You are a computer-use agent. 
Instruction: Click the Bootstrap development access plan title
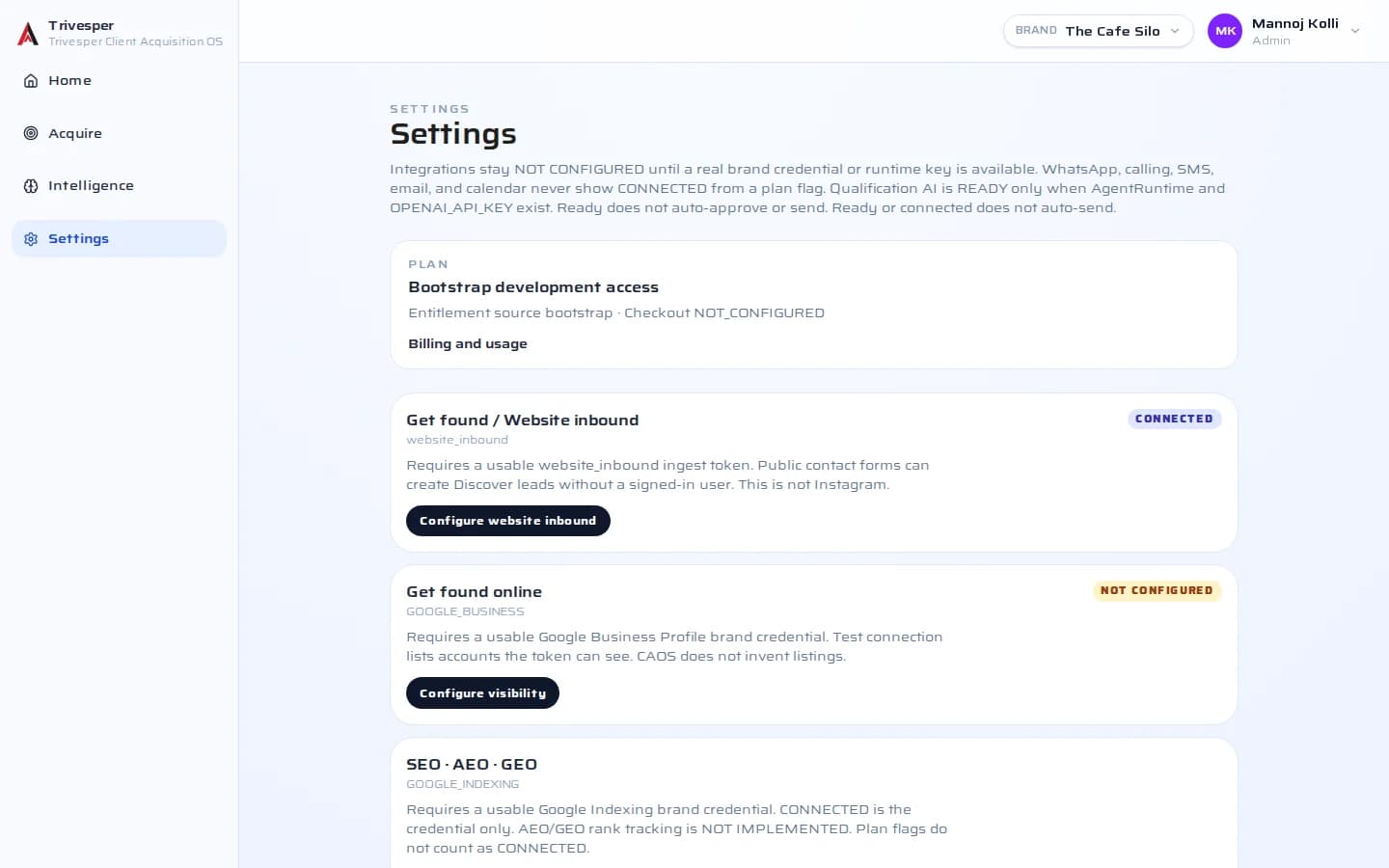(x=533, y=287)
